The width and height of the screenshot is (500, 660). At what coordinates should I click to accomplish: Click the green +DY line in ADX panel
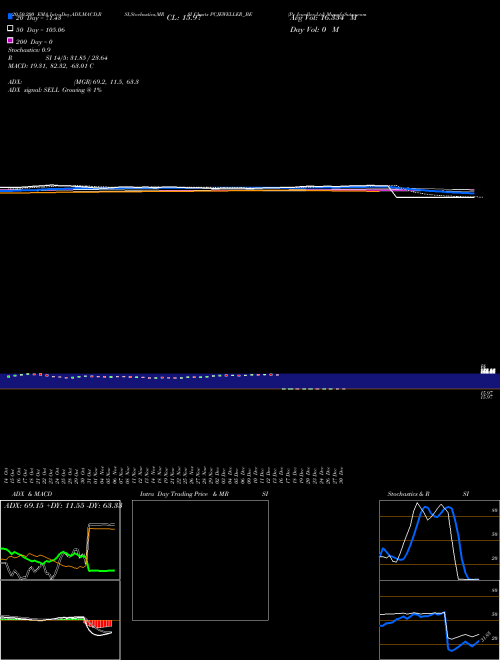coord(57,562)
